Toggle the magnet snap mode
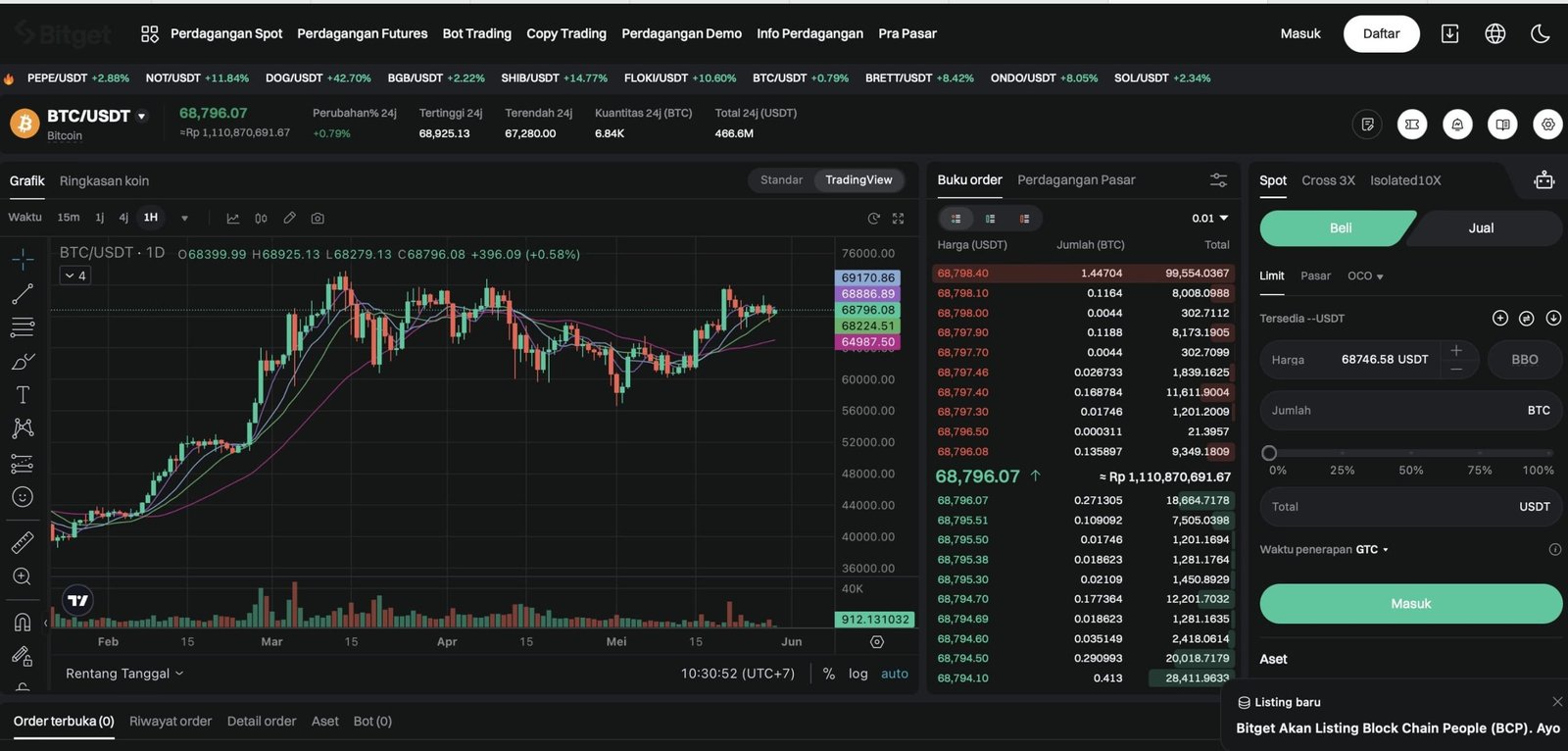The image size is (1568, 751). pyautogui.click(x=23, y=622)
